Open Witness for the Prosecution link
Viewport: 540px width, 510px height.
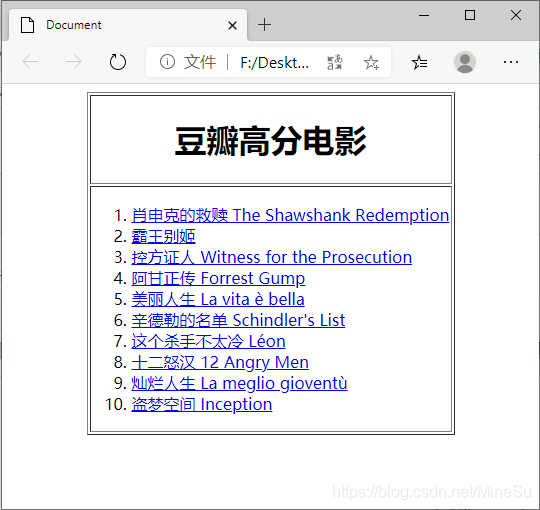[x=272, y=257]
